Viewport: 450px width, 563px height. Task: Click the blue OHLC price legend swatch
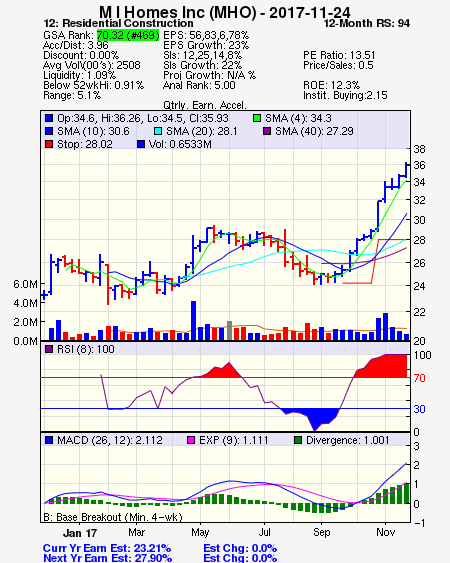(x=49, y=118)
